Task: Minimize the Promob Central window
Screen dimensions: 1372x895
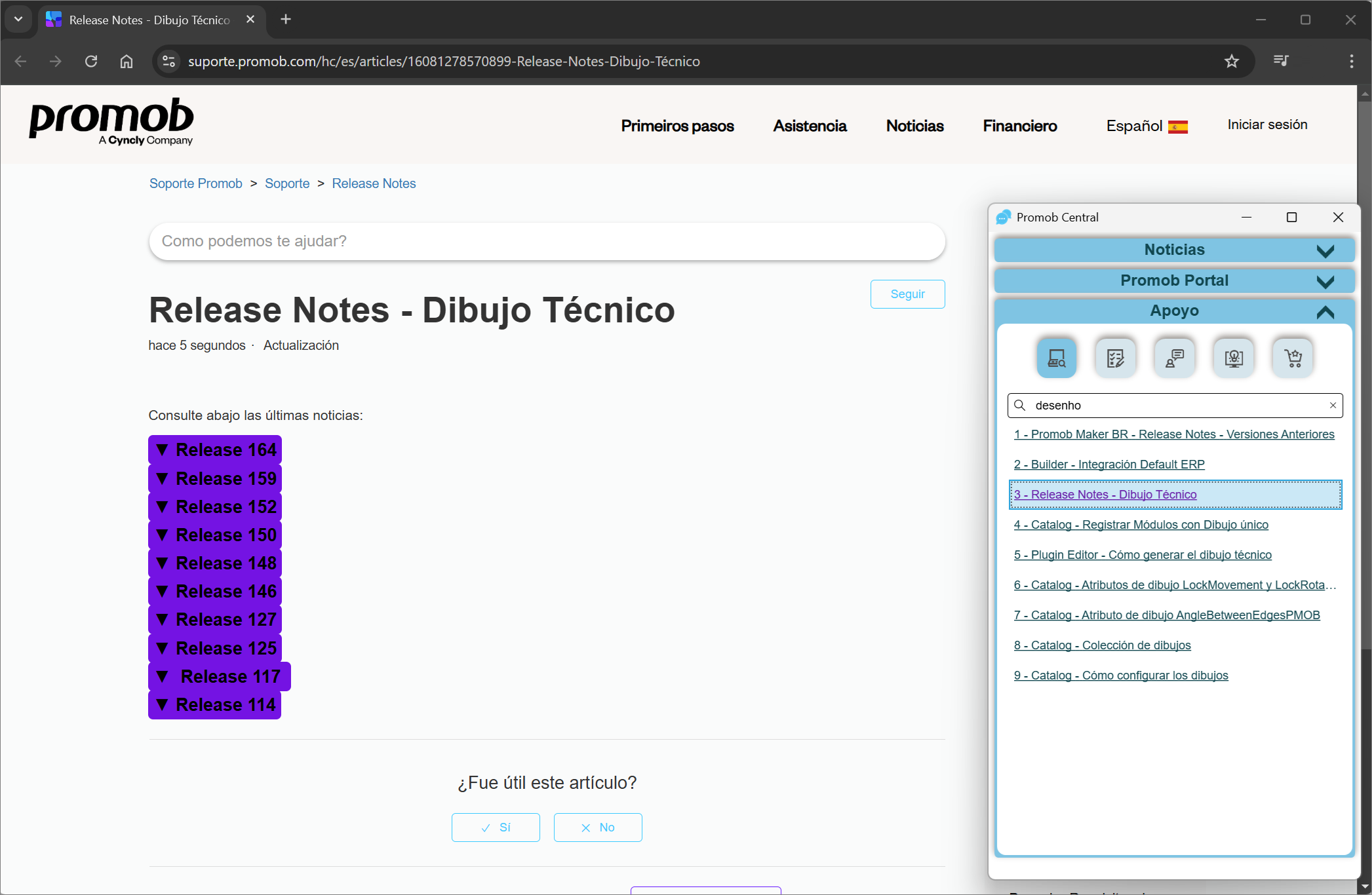Action: 1246,218
